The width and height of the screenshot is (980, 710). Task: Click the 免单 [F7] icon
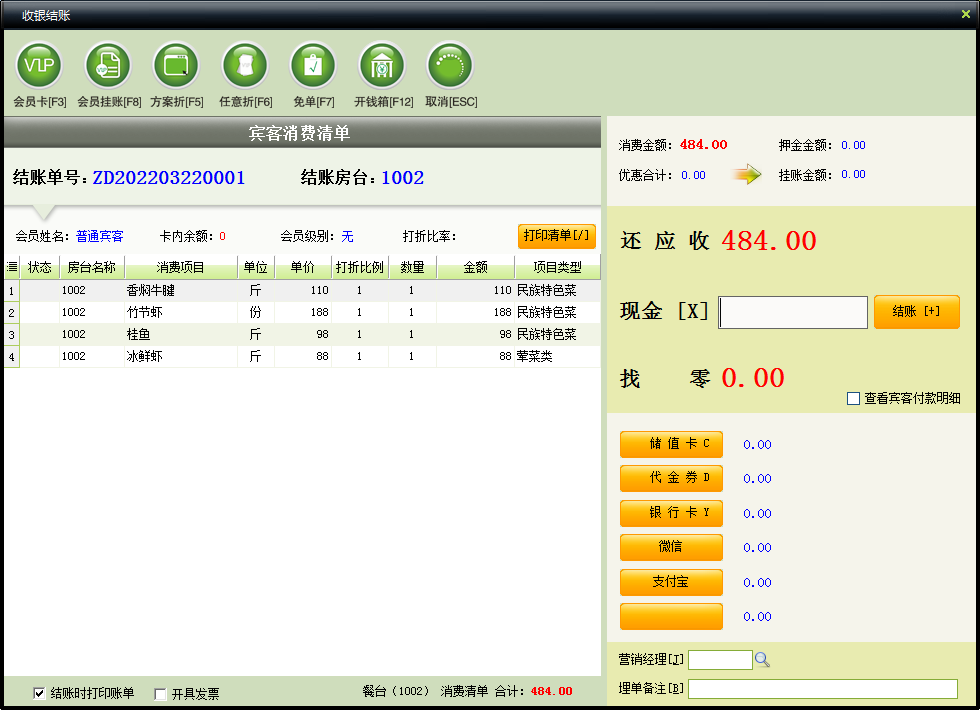pos(313,66)
